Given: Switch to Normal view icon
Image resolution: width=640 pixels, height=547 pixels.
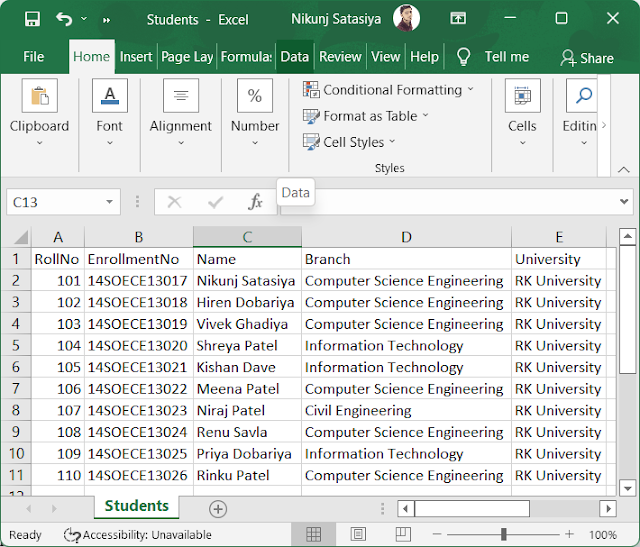Looking at the screenshot, I should coord(313,534).
